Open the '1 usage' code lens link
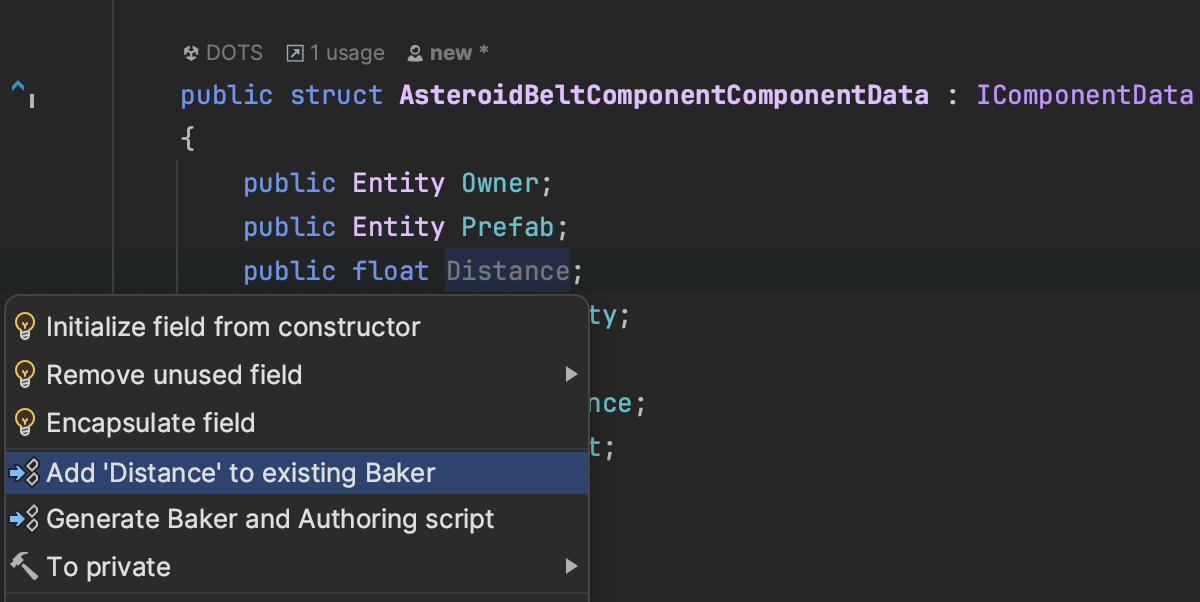Screen dimensions: 1200x602 tap(346, 53)
